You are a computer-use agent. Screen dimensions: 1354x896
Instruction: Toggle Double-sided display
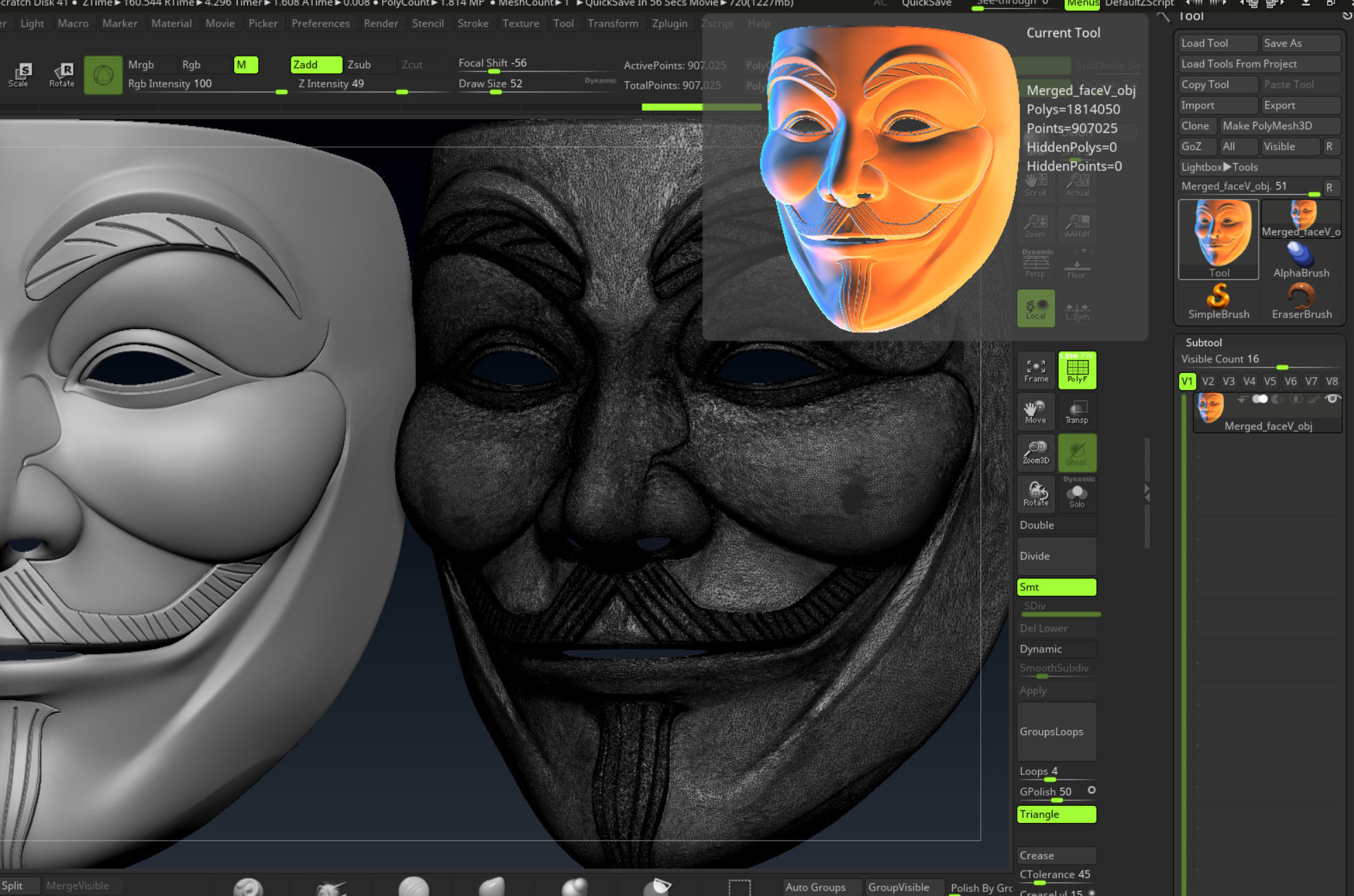[1057, 525]
